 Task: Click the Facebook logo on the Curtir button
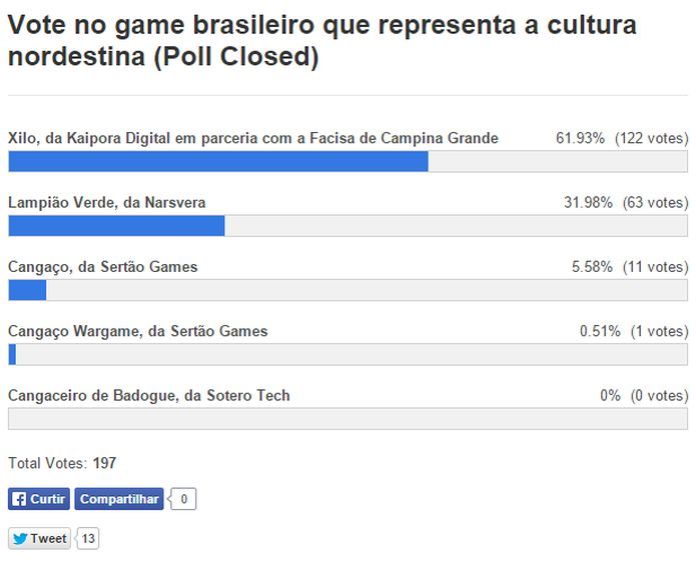coord(19,499)
